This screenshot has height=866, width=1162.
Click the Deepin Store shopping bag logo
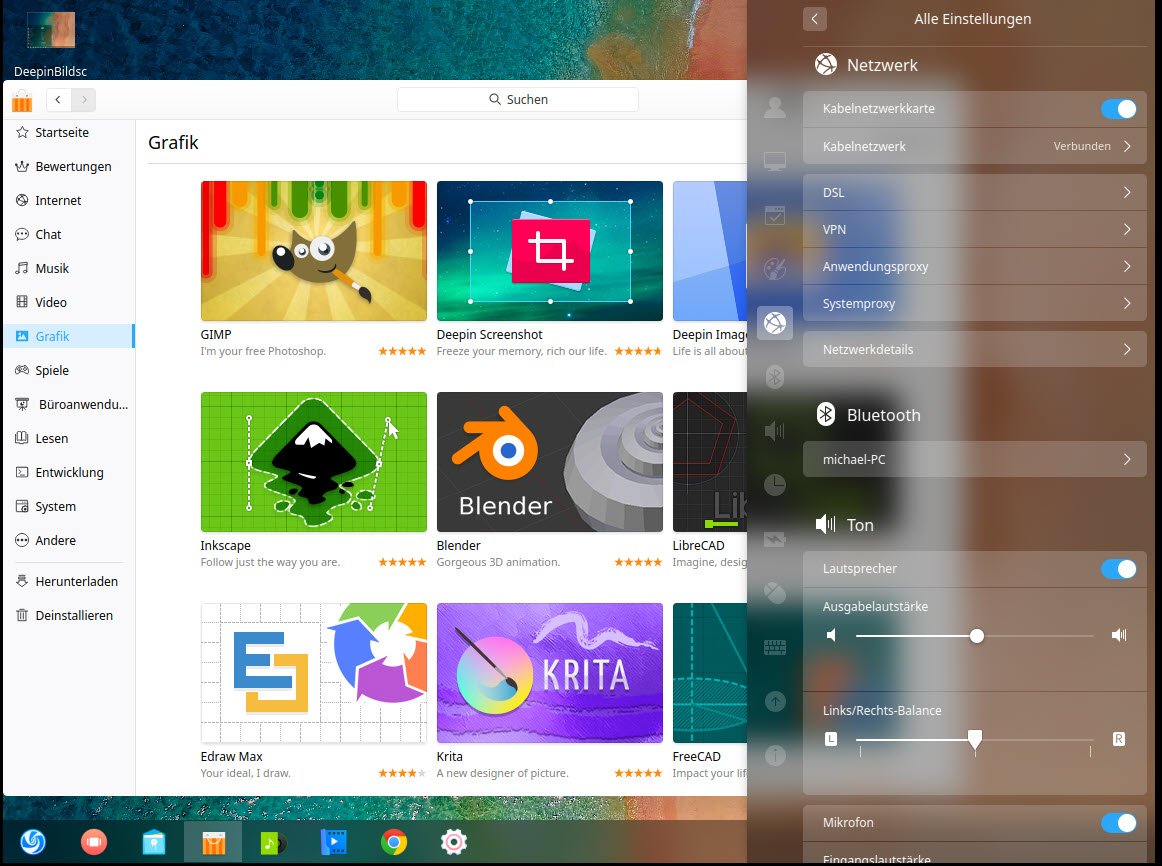(x=22, y=100)
